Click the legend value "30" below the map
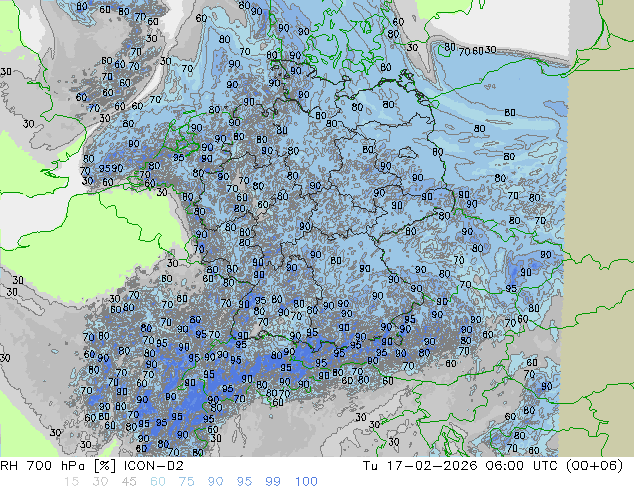The width and height of the screenshot is (634, 490). tap(100, 482)
